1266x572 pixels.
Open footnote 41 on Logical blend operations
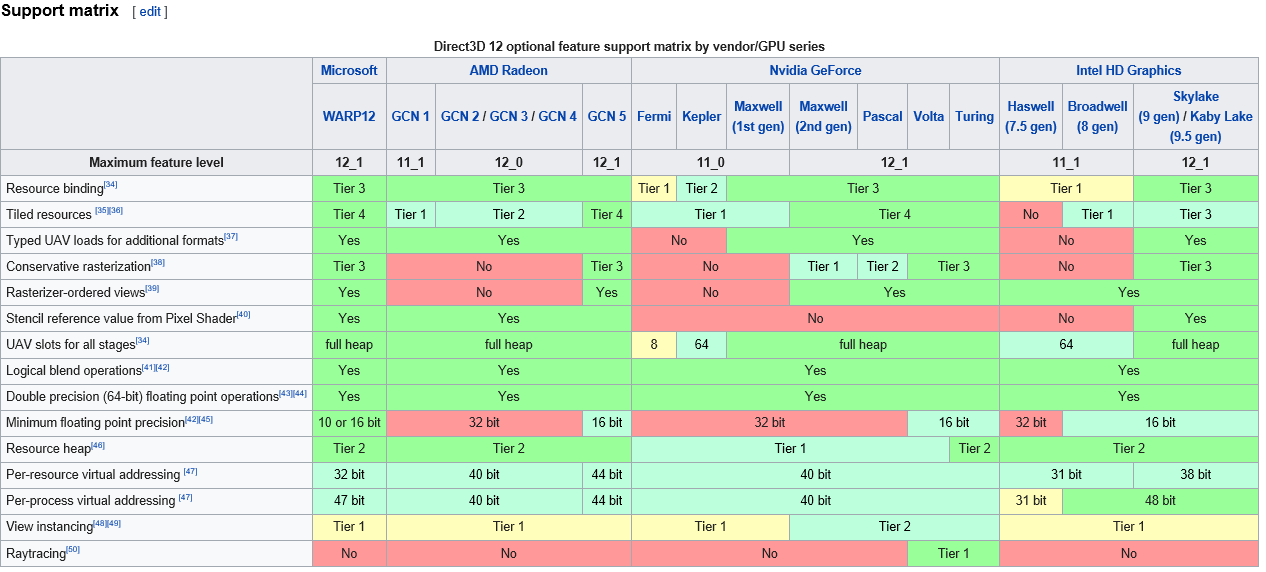(x=149, y=367)
